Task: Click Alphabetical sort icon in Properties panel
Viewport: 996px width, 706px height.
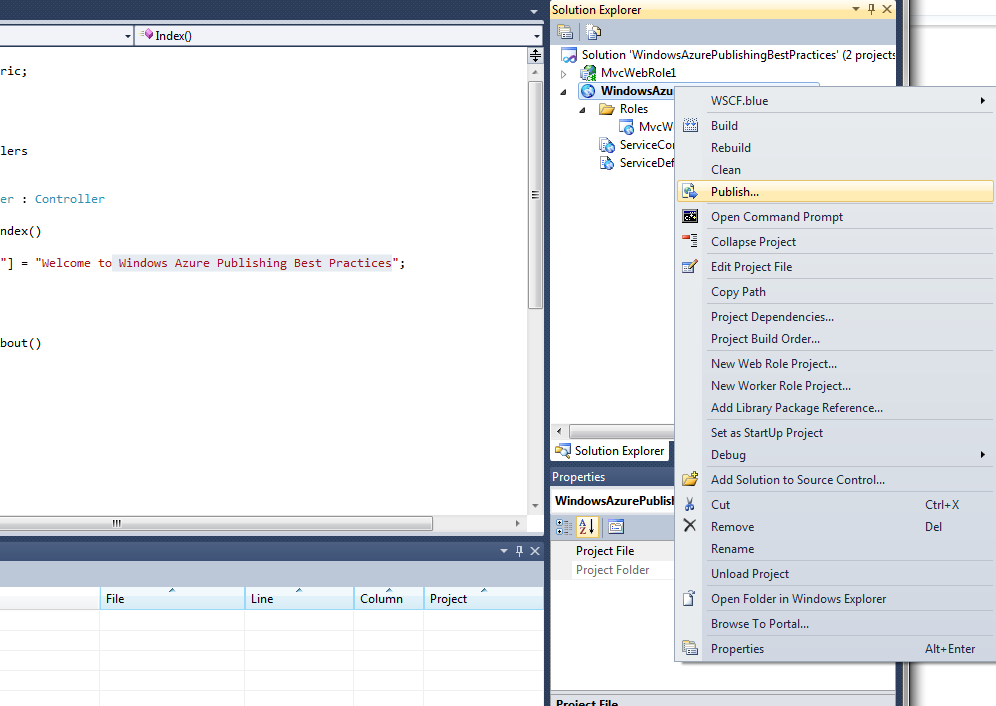Action: click(x=588, y=527)
